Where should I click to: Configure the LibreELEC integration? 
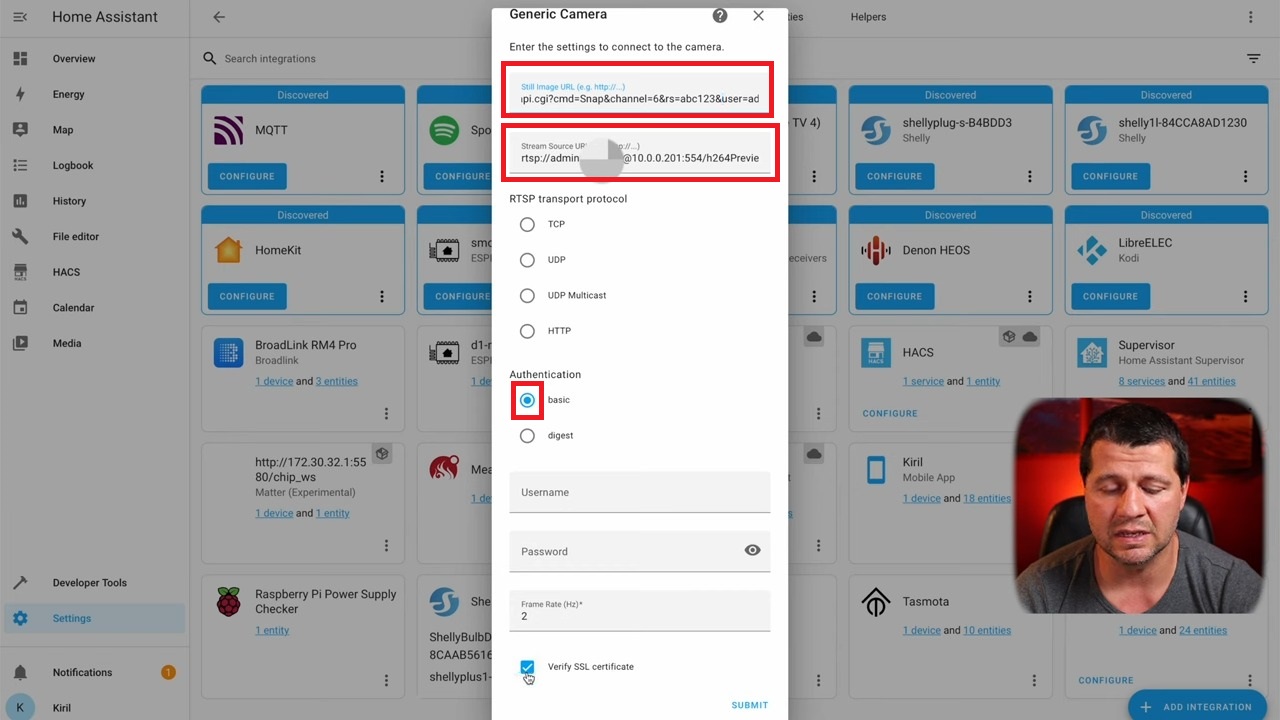pyautogui.click(x=1110, y=296)
